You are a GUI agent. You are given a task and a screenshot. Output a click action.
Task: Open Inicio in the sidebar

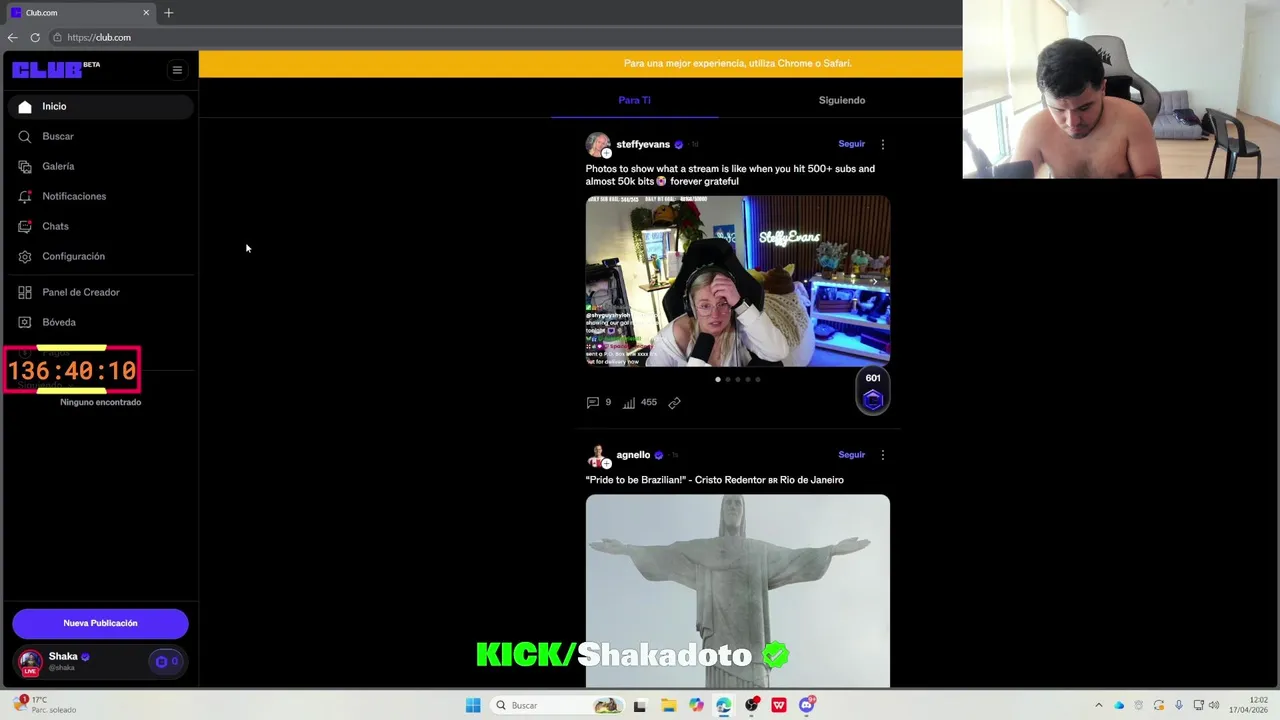click(x=100, y=106)
